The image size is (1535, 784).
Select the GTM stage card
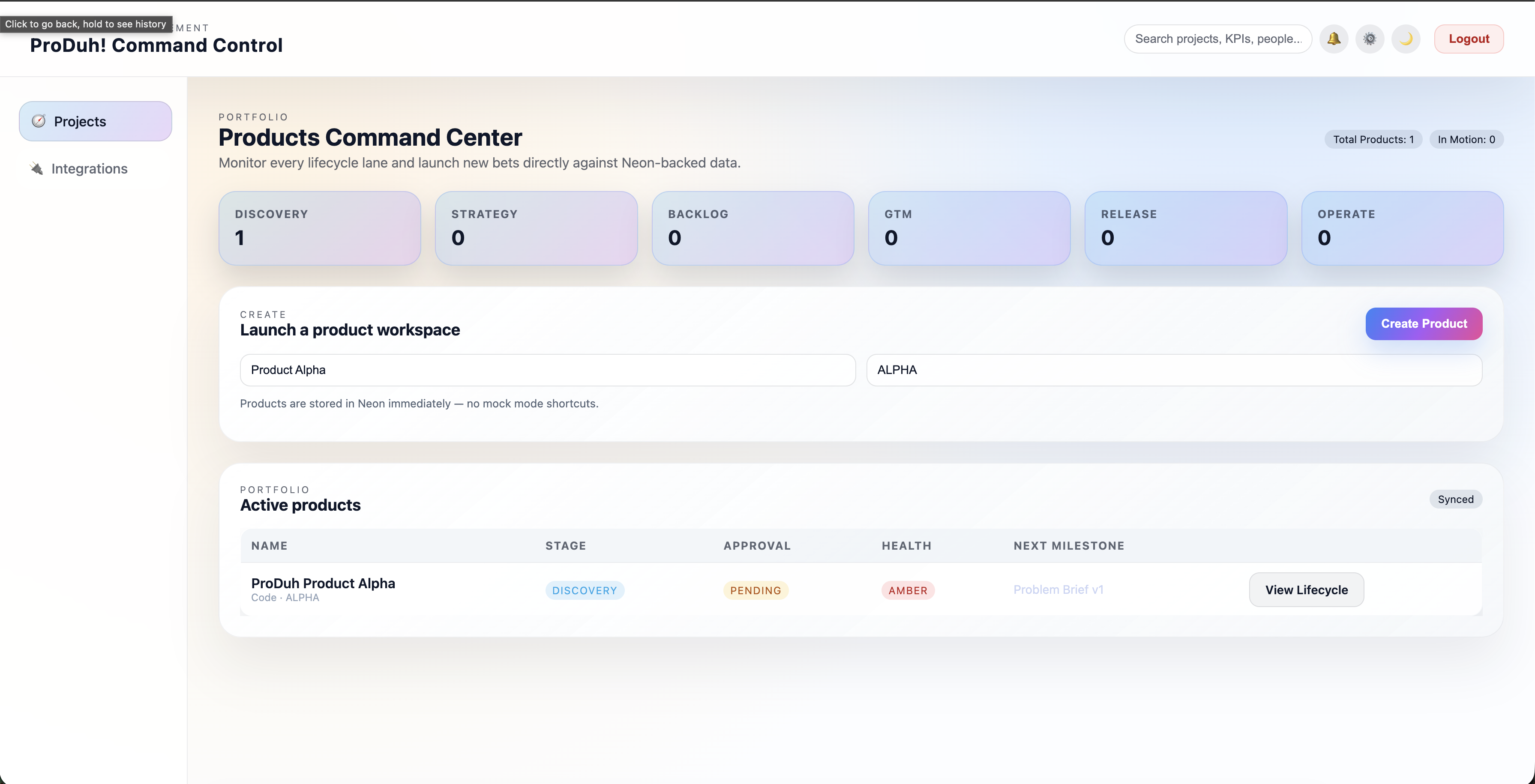click(x=969, y=227)
